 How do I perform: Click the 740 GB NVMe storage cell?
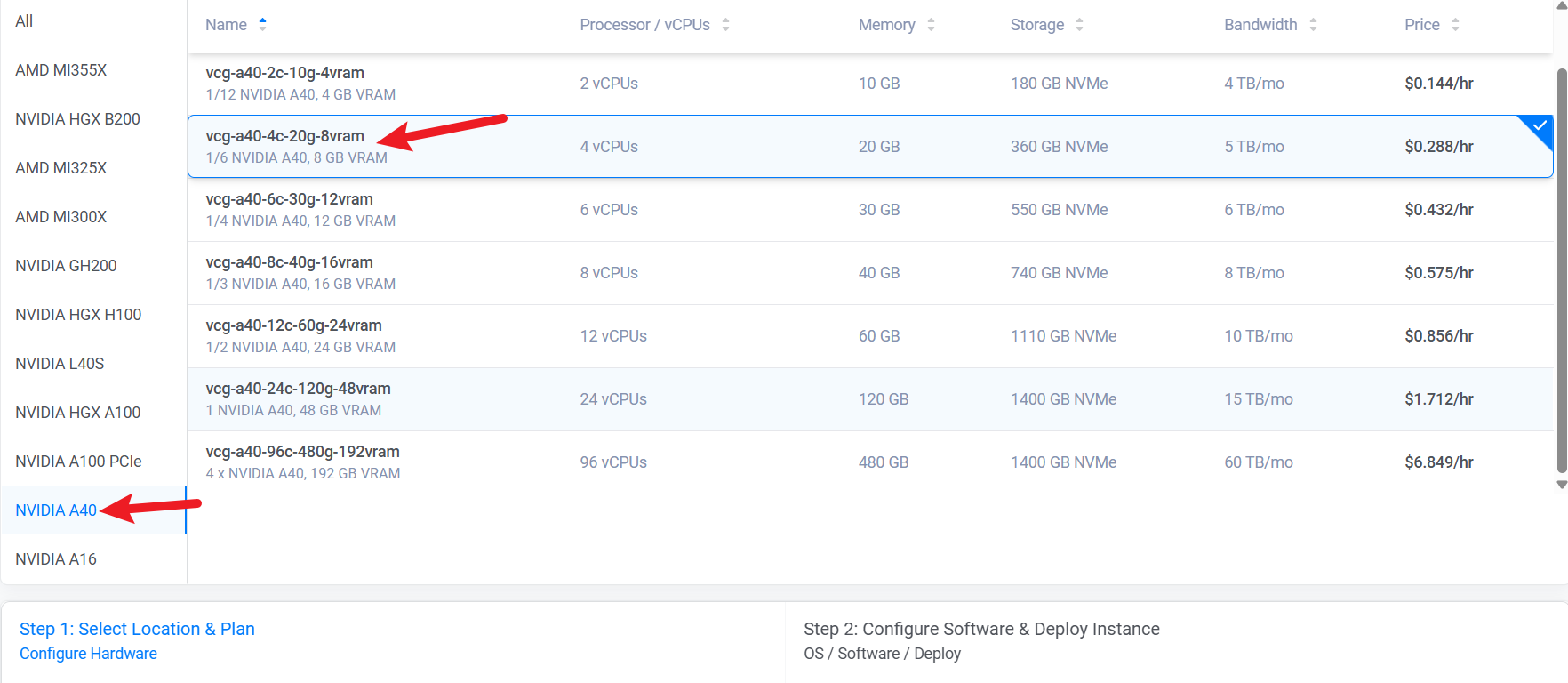coord(1059,273)
